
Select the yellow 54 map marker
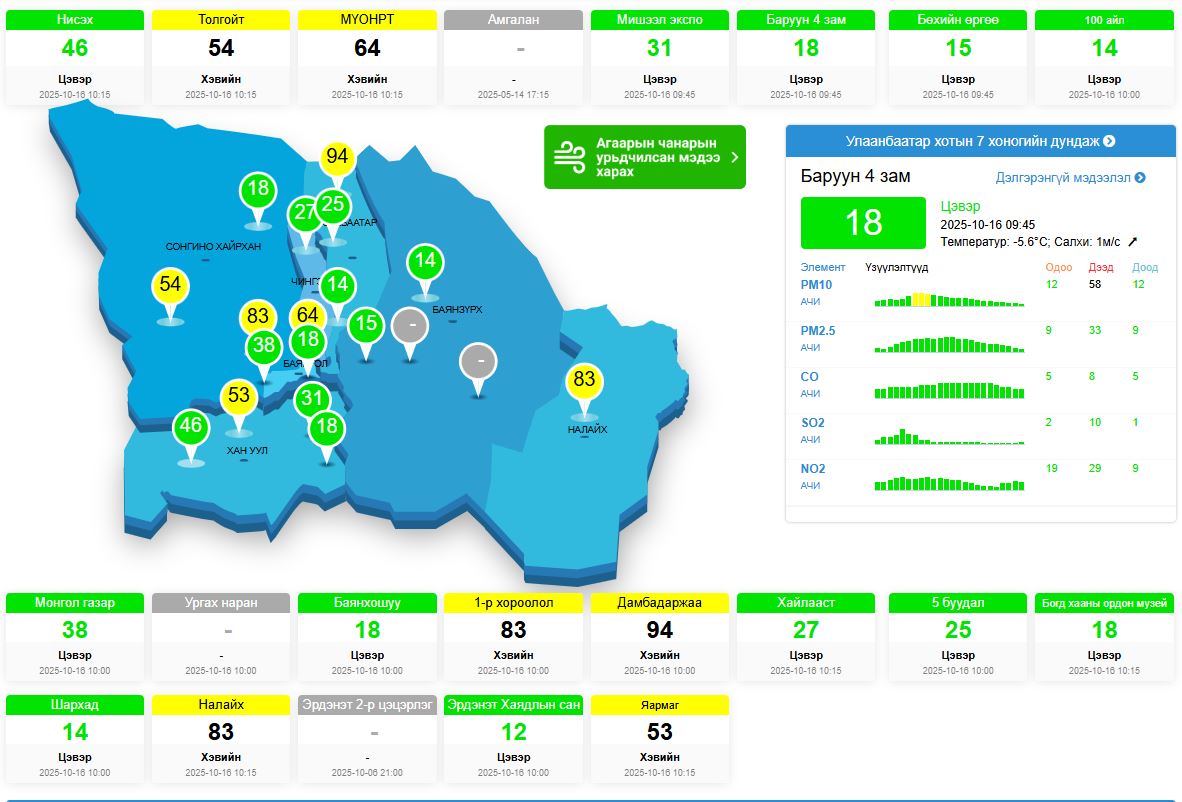click(x=170, y=285)
